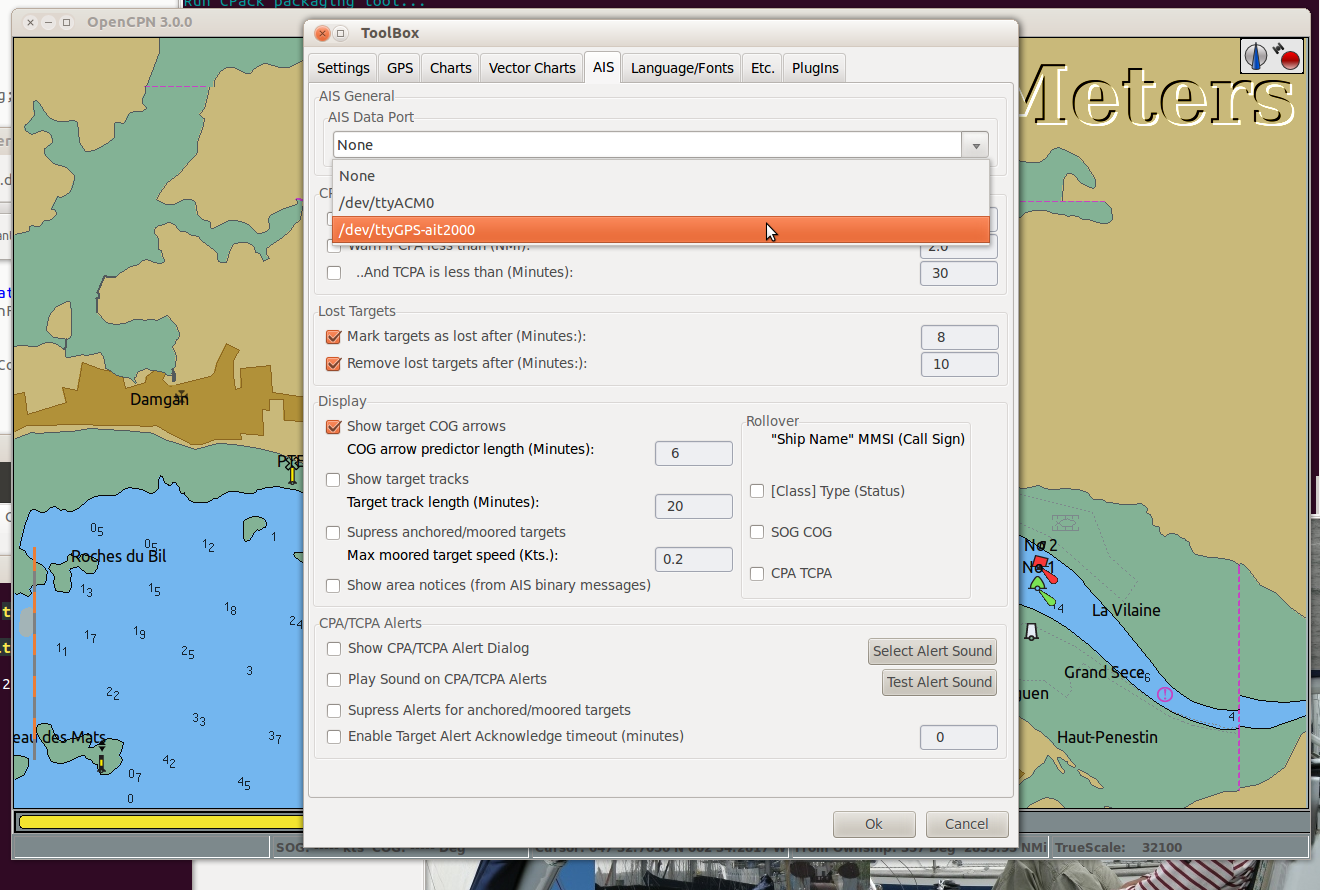Open the Settings tab
This screenshot has width=1320, height=890.
point(343,68)
